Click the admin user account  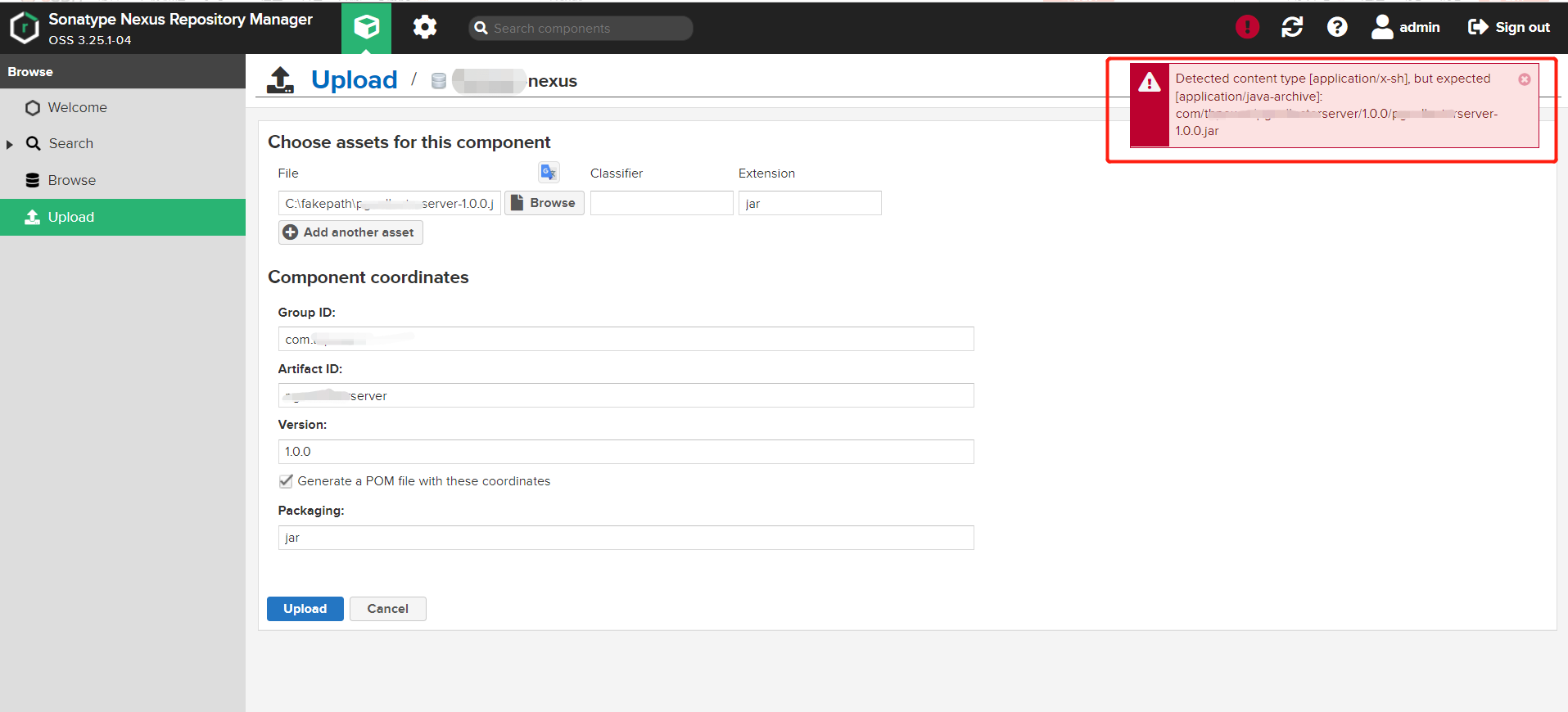1405,27
